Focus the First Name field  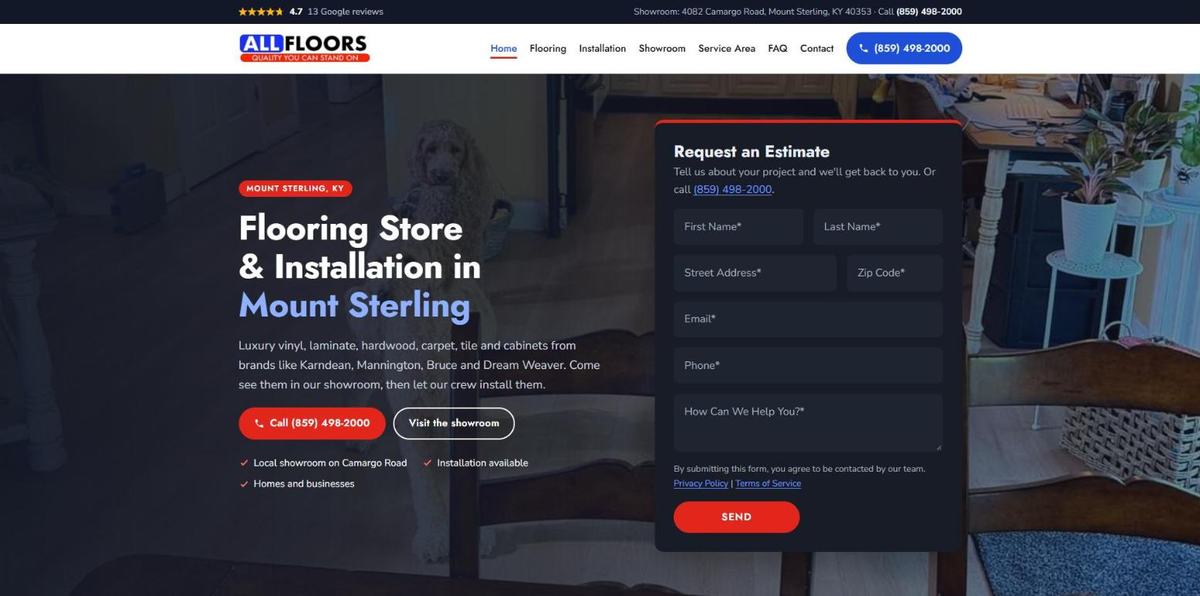coord(738,227)
